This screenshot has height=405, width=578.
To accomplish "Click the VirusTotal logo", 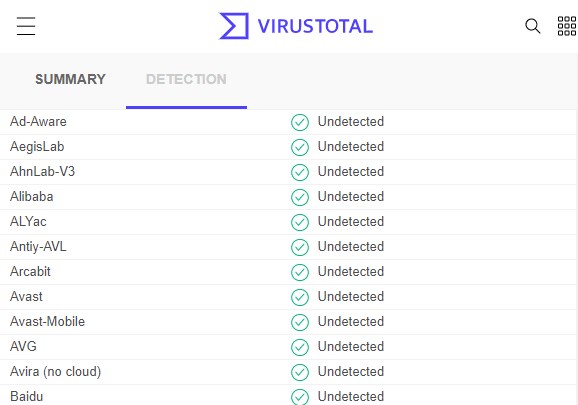I will [234, 26].
